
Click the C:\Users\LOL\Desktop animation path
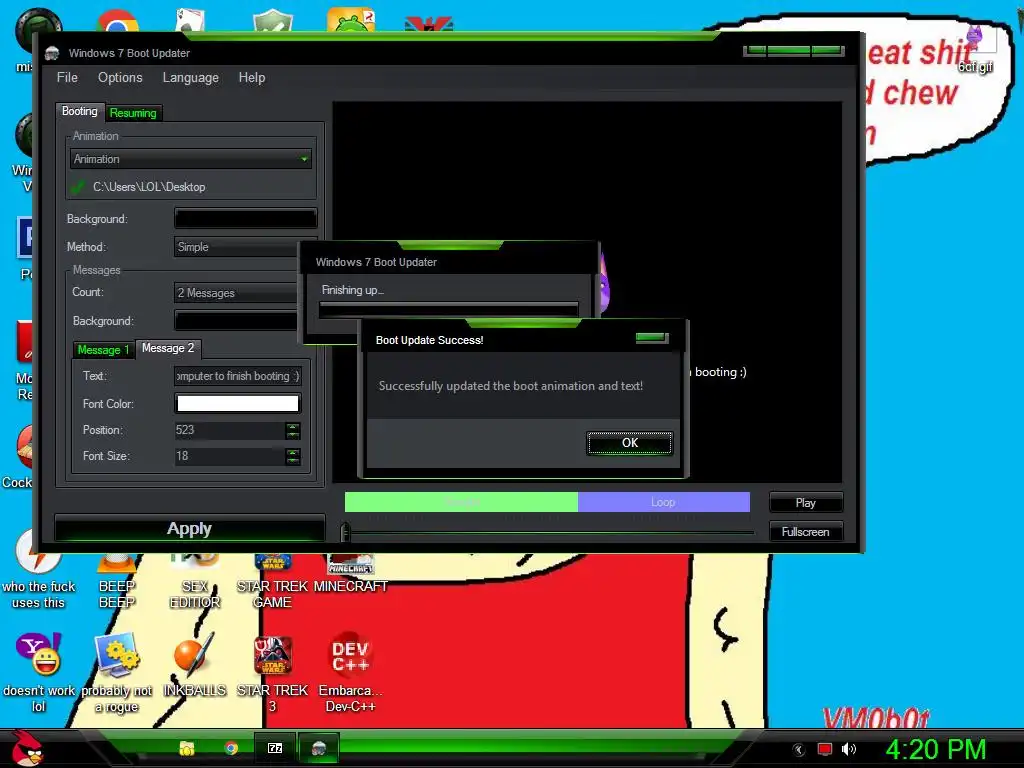point(149,187)
